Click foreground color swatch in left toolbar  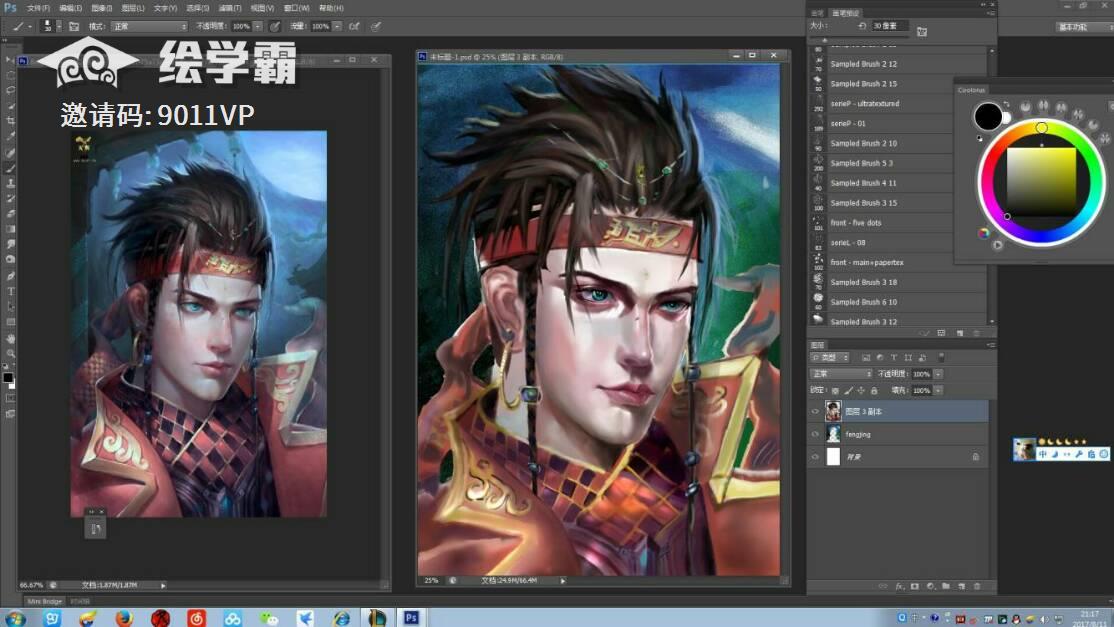pyautogui.click(x=7, y=378)
